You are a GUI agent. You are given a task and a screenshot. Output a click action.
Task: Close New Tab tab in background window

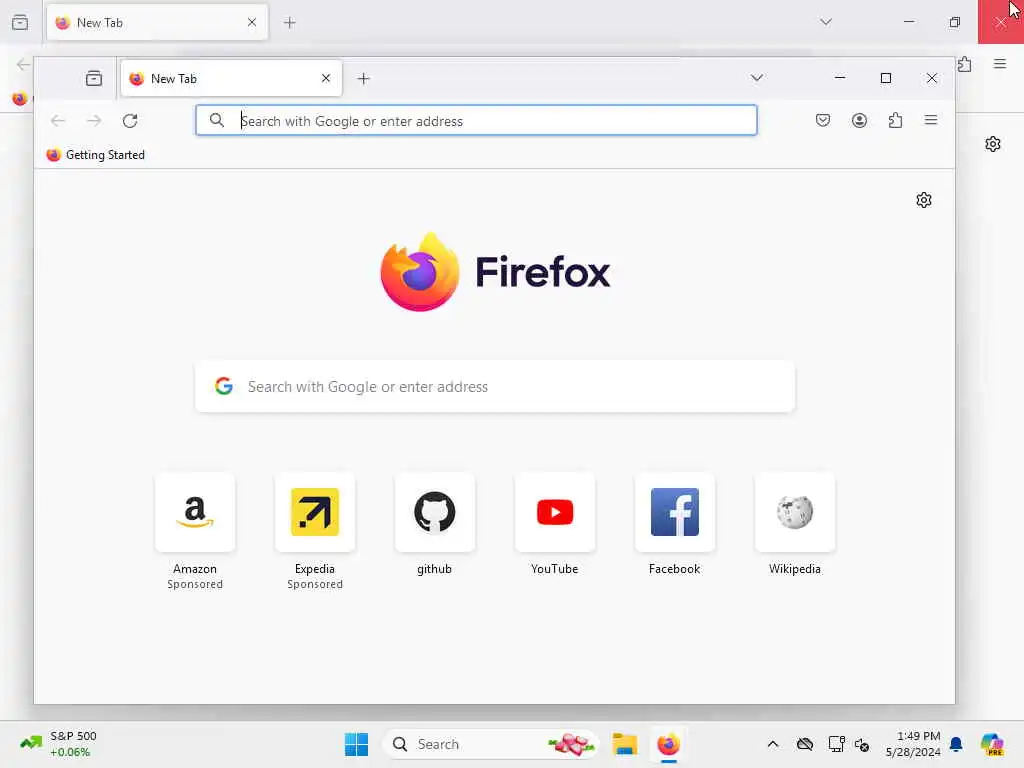(x=252, y=22)
